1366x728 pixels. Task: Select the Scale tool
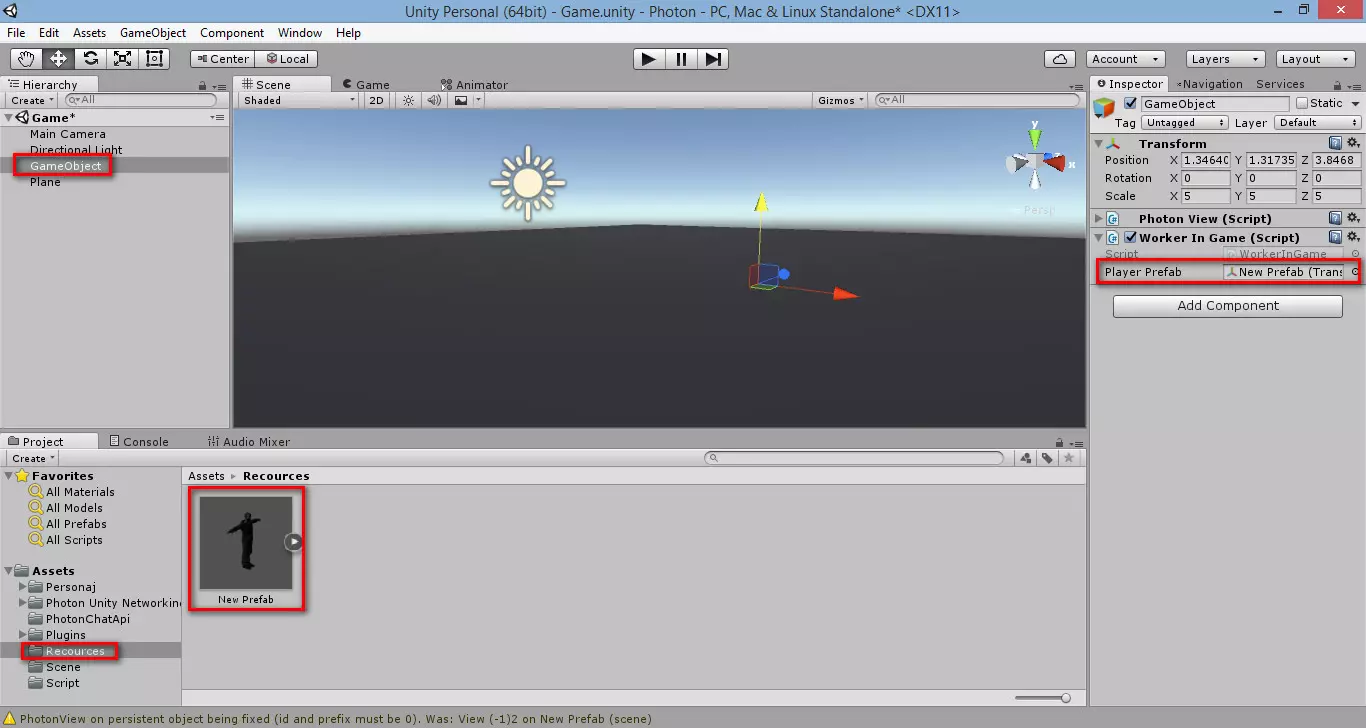click(x=122, y=59)
